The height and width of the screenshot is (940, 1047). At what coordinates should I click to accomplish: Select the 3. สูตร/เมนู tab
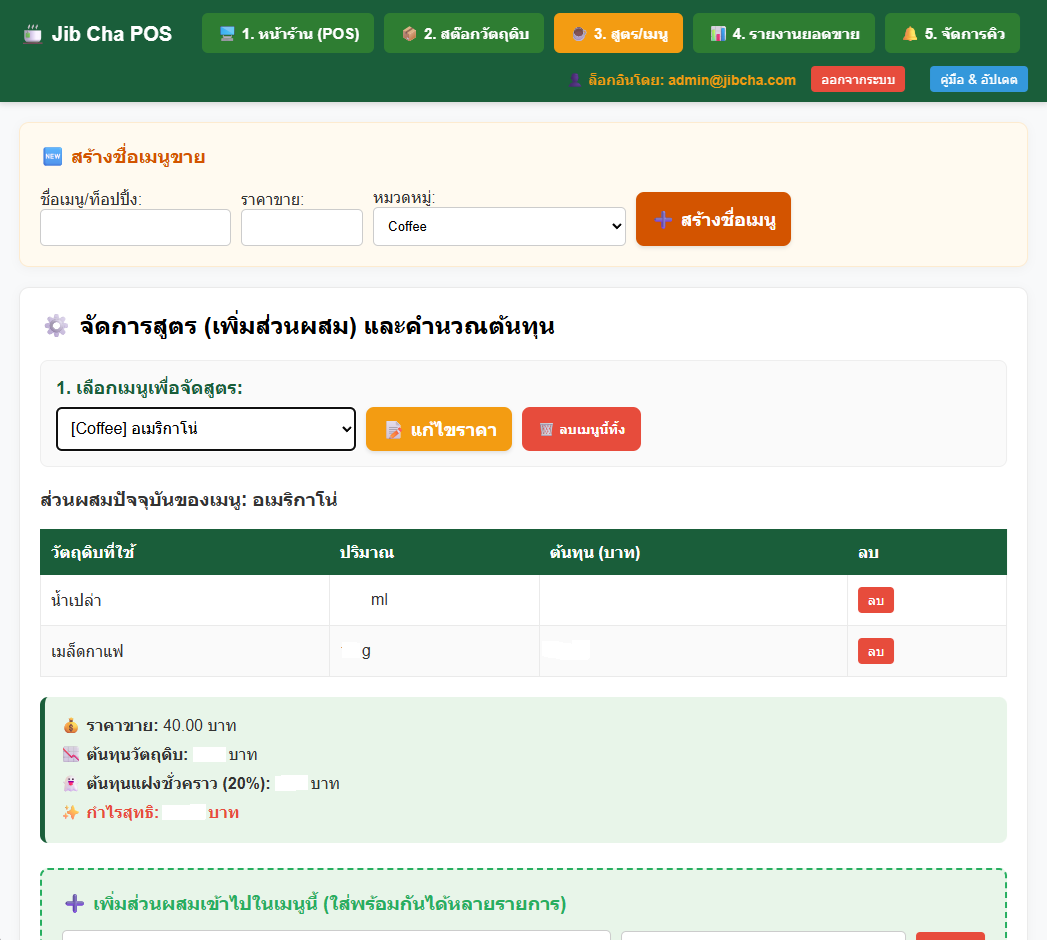point(618,33)
